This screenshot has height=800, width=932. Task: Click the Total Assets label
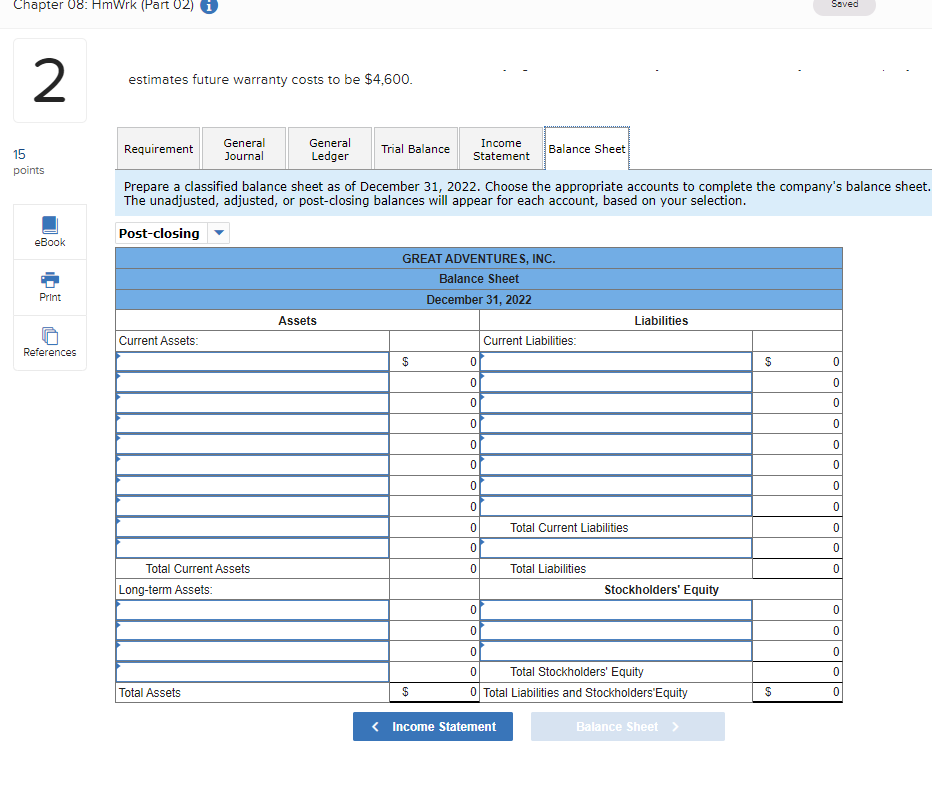pyautogui.click(x=150, y=692)
